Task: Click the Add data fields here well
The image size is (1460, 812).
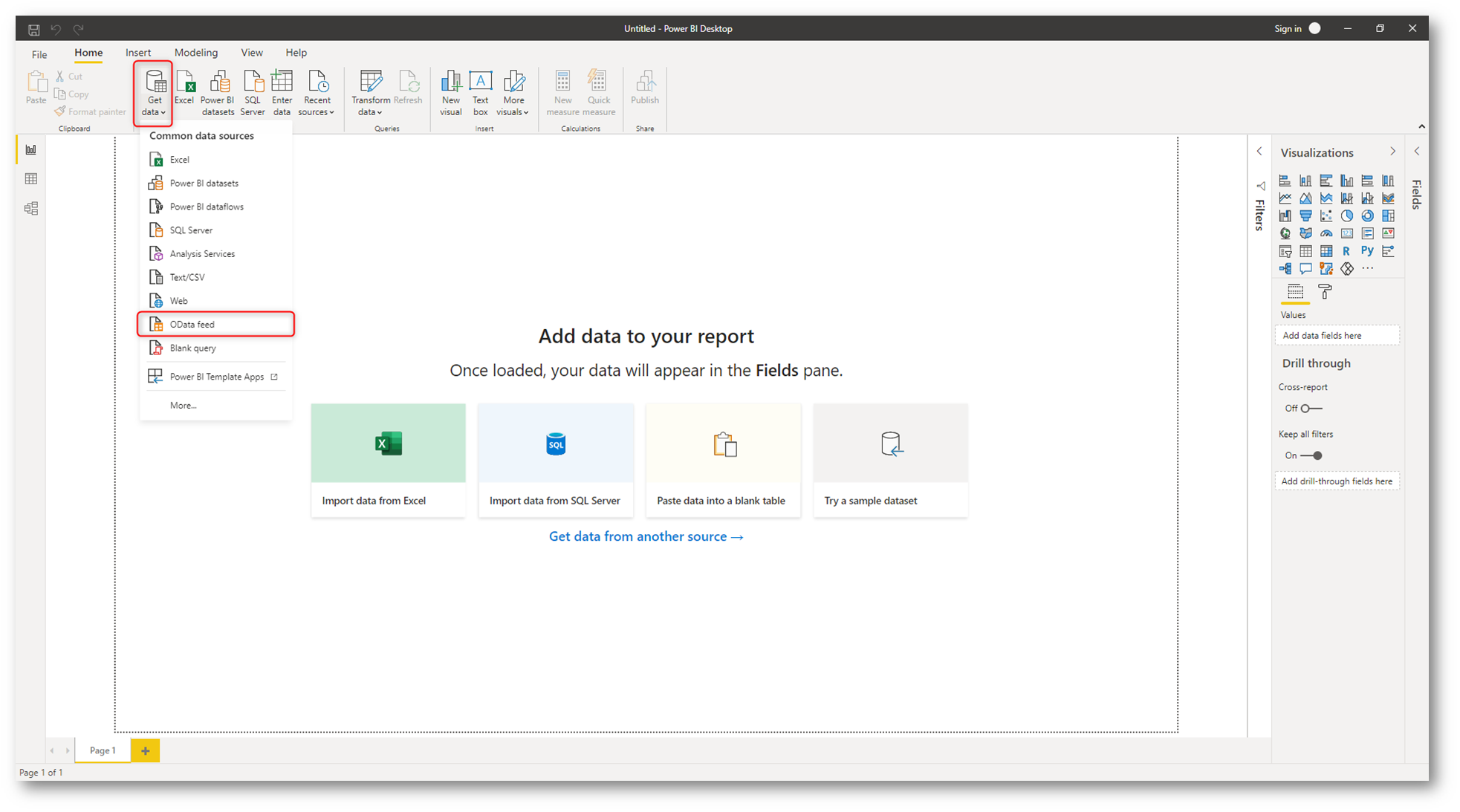Action: click(x=1337, y=336)
